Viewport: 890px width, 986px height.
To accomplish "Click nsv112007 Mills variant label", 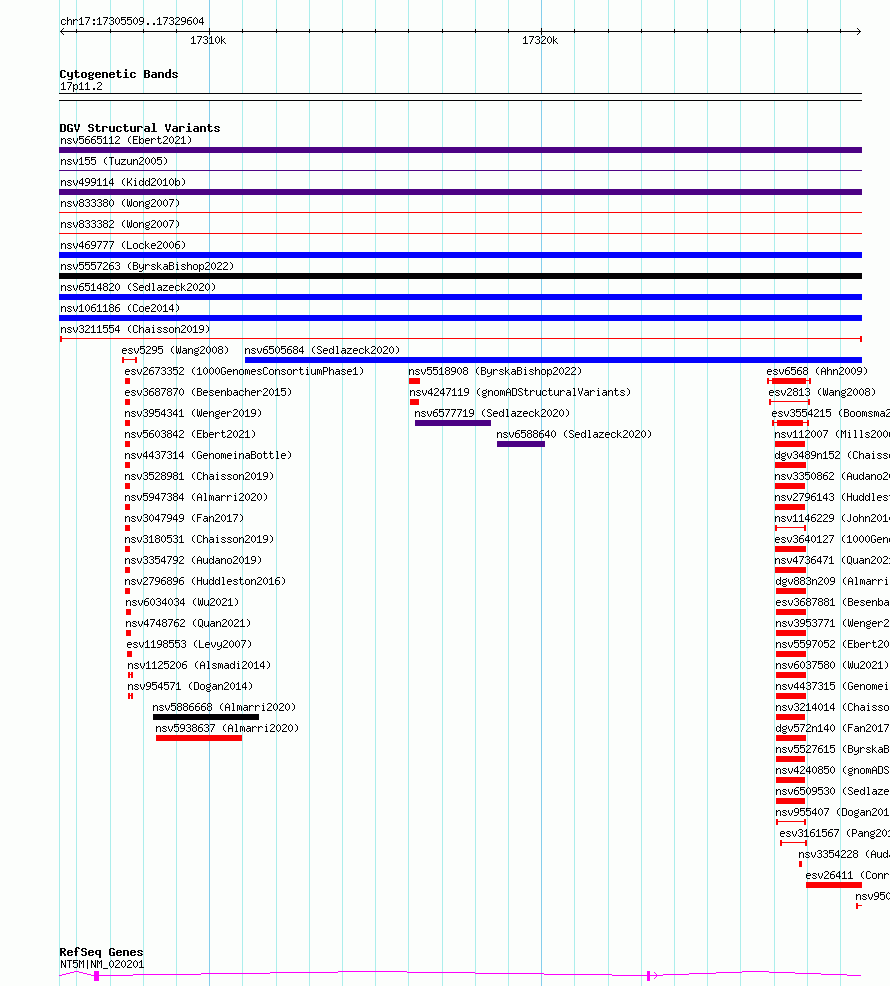I will point(832,434).
